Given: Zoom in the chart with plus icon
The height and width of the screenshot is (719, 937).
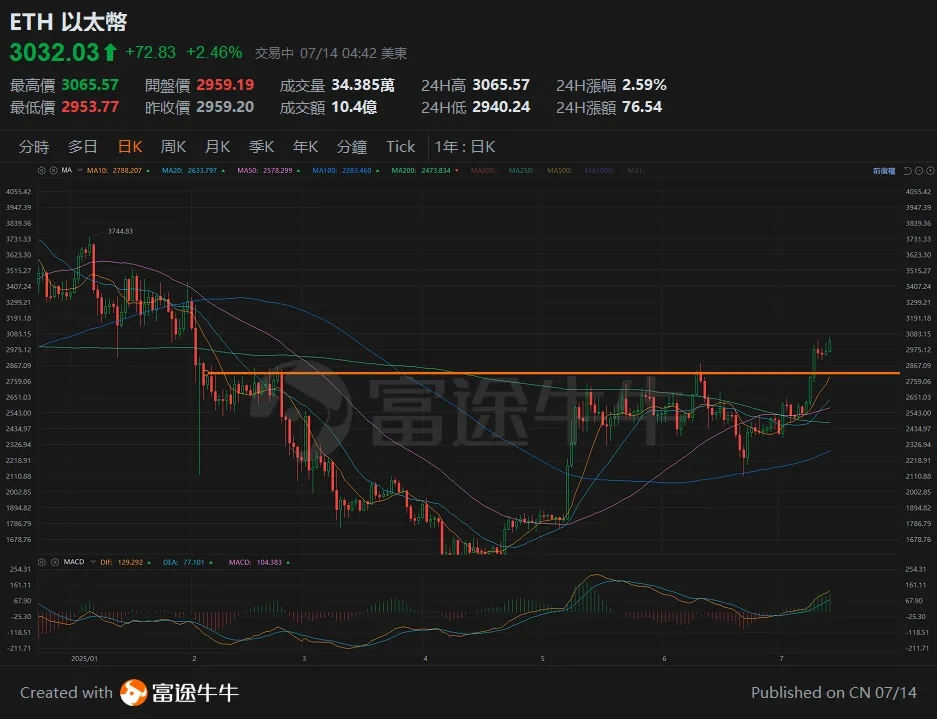Looking at the screenshot, I should (930, 171).
